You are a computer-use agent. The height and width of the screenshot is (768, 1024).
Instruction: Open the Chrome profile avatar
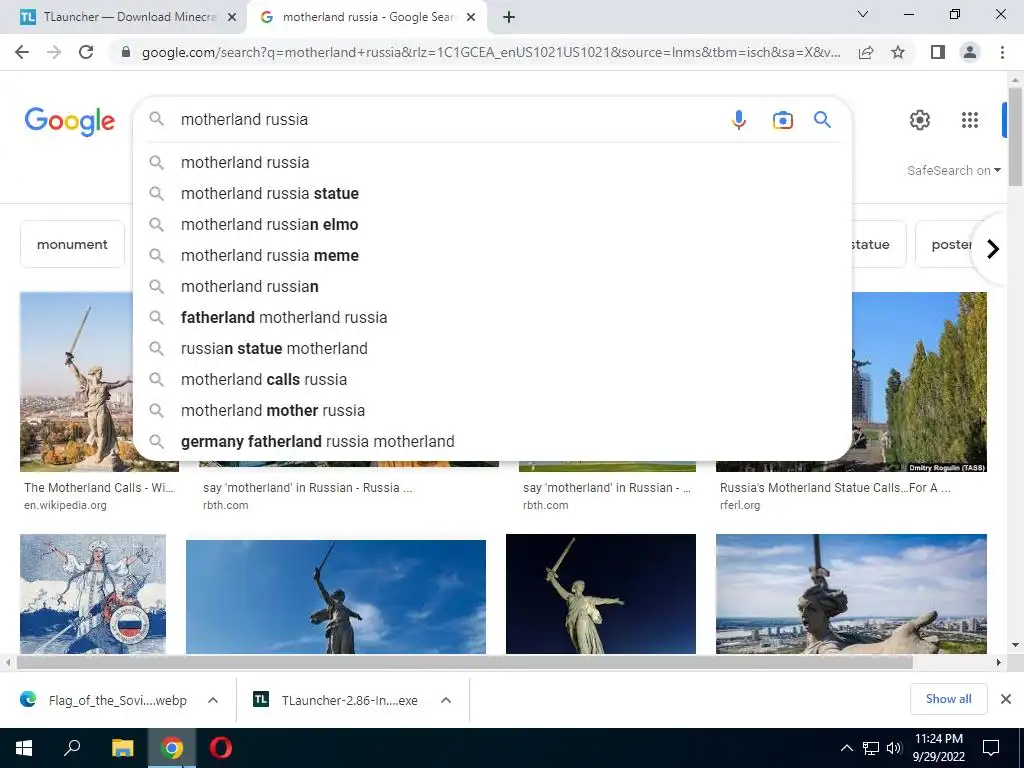point(970,52)
